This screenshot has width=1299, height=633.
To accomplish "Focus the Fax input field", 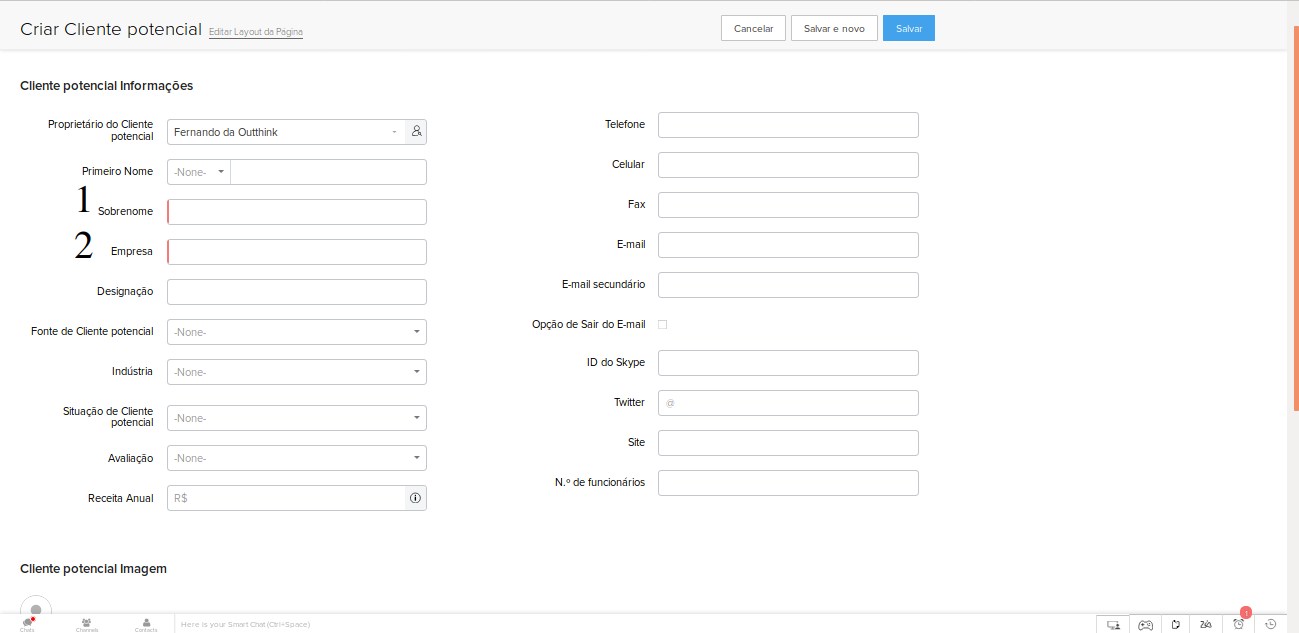I will tap(788, 205).
